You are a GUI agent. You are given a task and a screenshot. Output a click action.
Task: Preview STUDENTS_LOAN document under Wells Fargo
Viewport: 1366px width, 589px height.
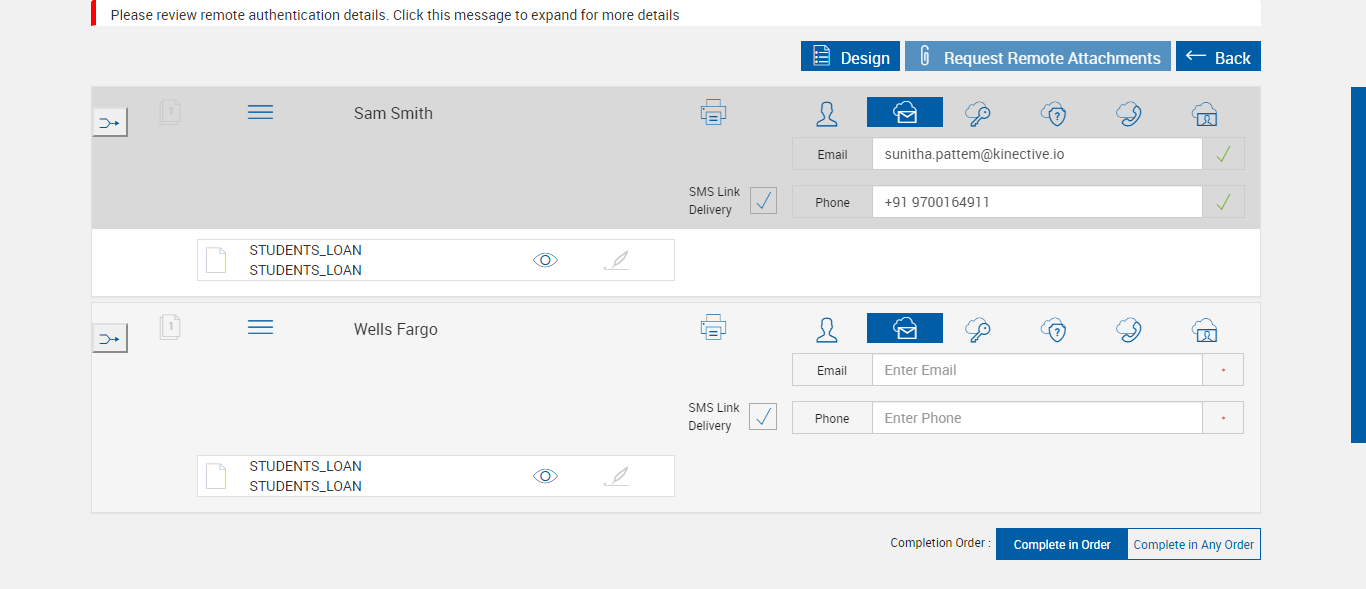(x=545, y=476)
